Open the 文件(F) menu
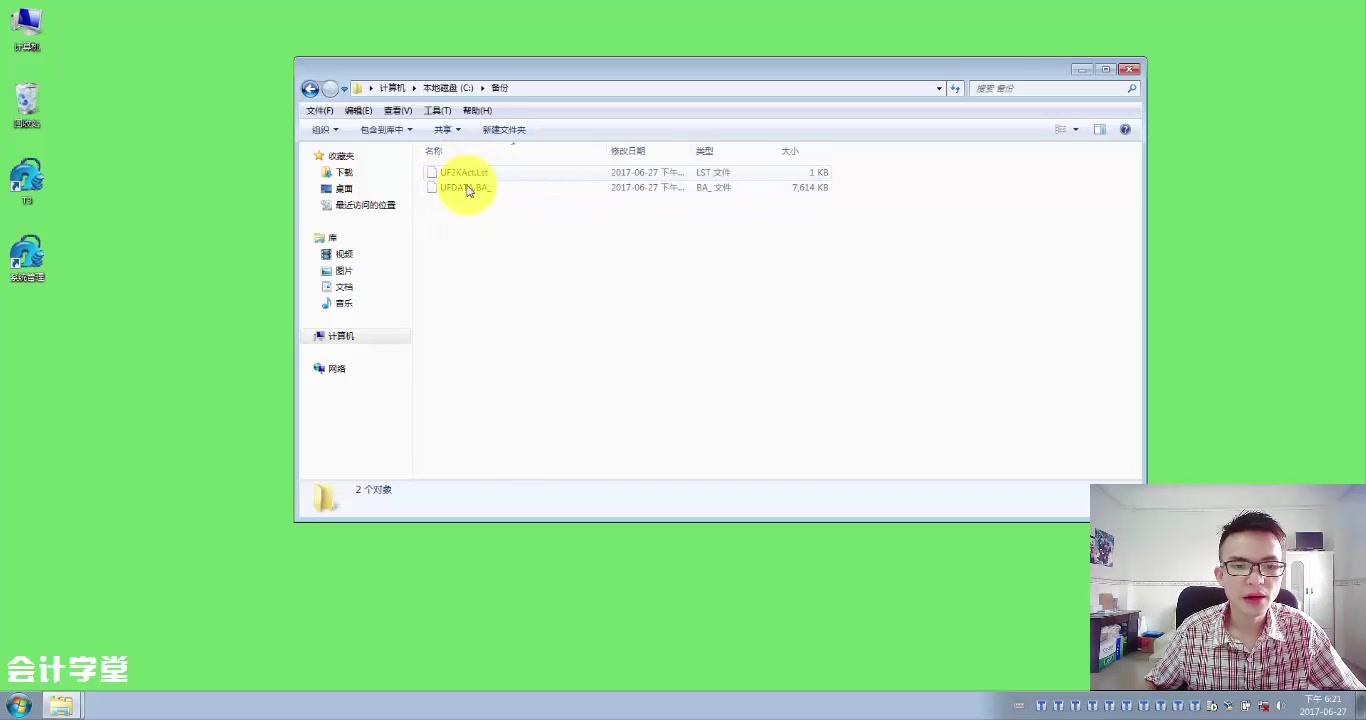The width and height of the screenshot is (1366, 720). tap(320, 111)
